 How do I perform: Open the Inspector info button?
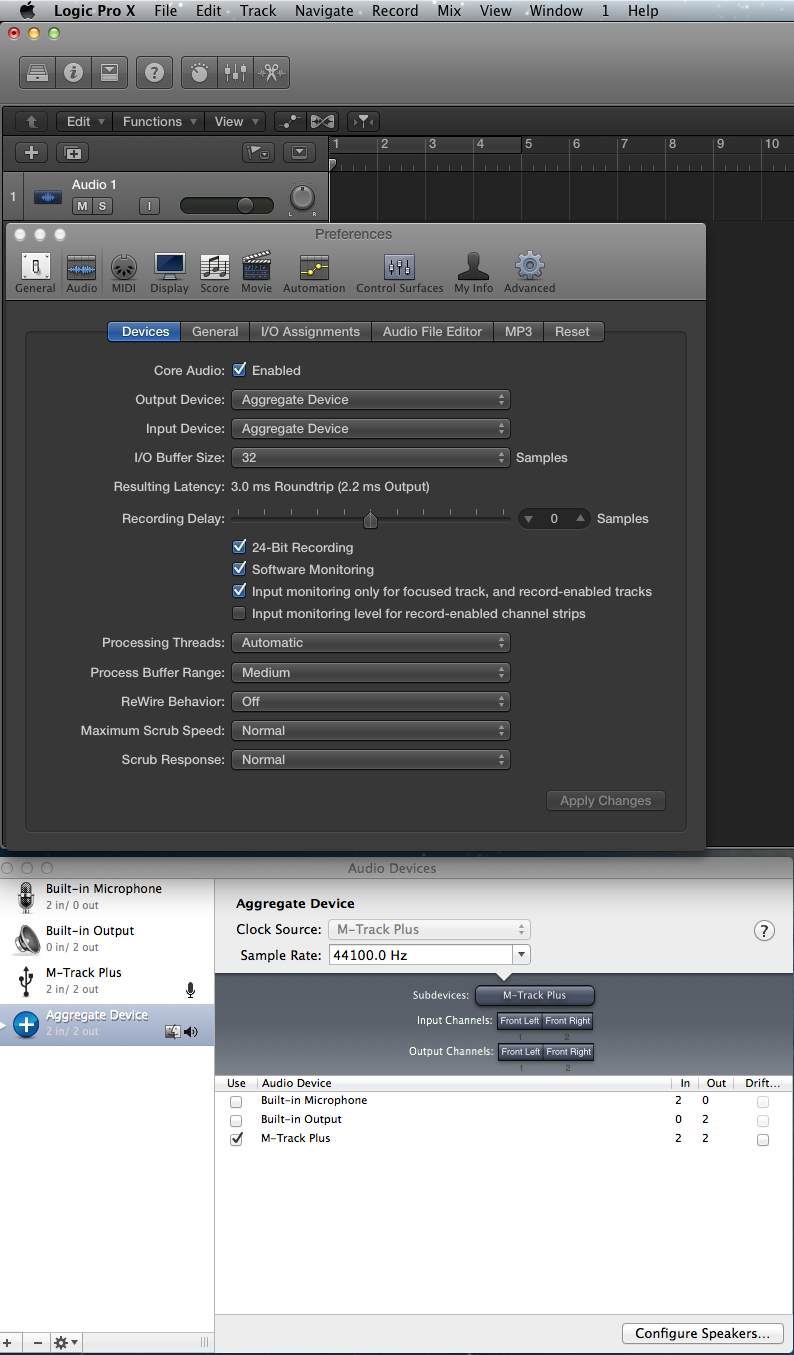tap(73, 73)
